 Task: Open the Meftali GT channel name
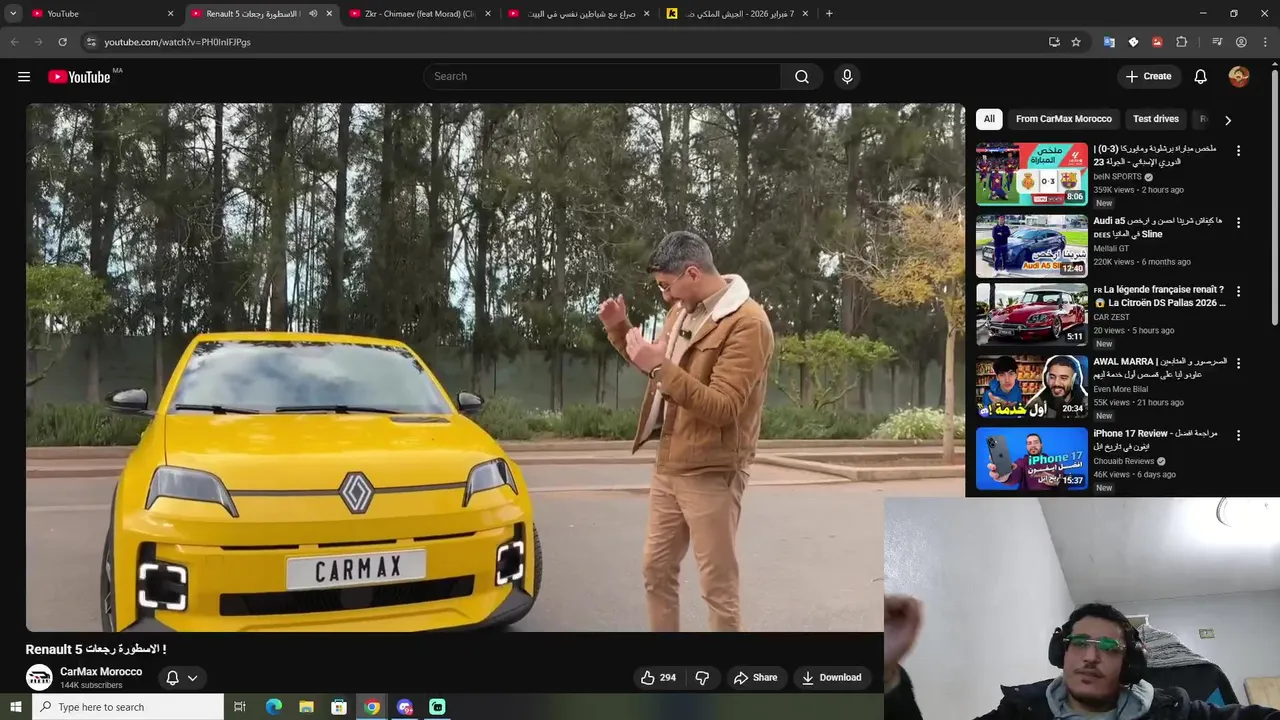point(1111,248)
